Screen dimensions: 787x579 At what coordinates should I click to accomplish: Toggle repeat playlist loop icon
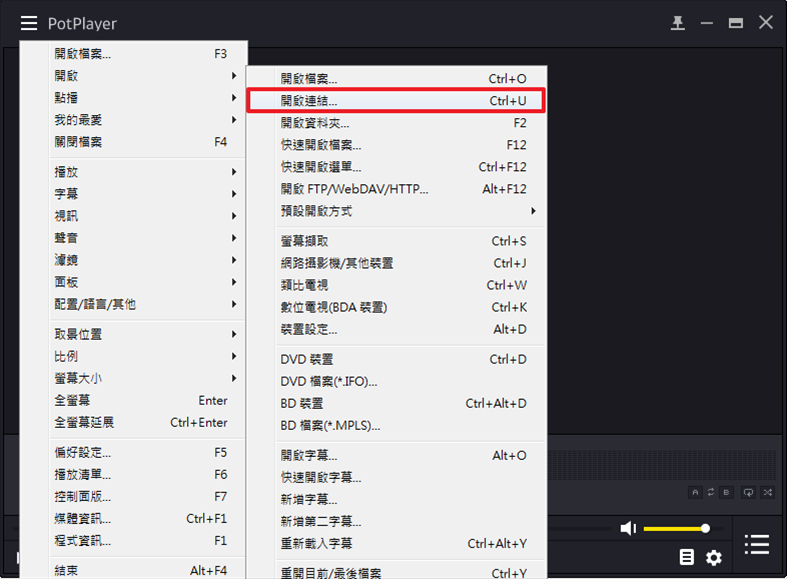click(x=749, y=492)
